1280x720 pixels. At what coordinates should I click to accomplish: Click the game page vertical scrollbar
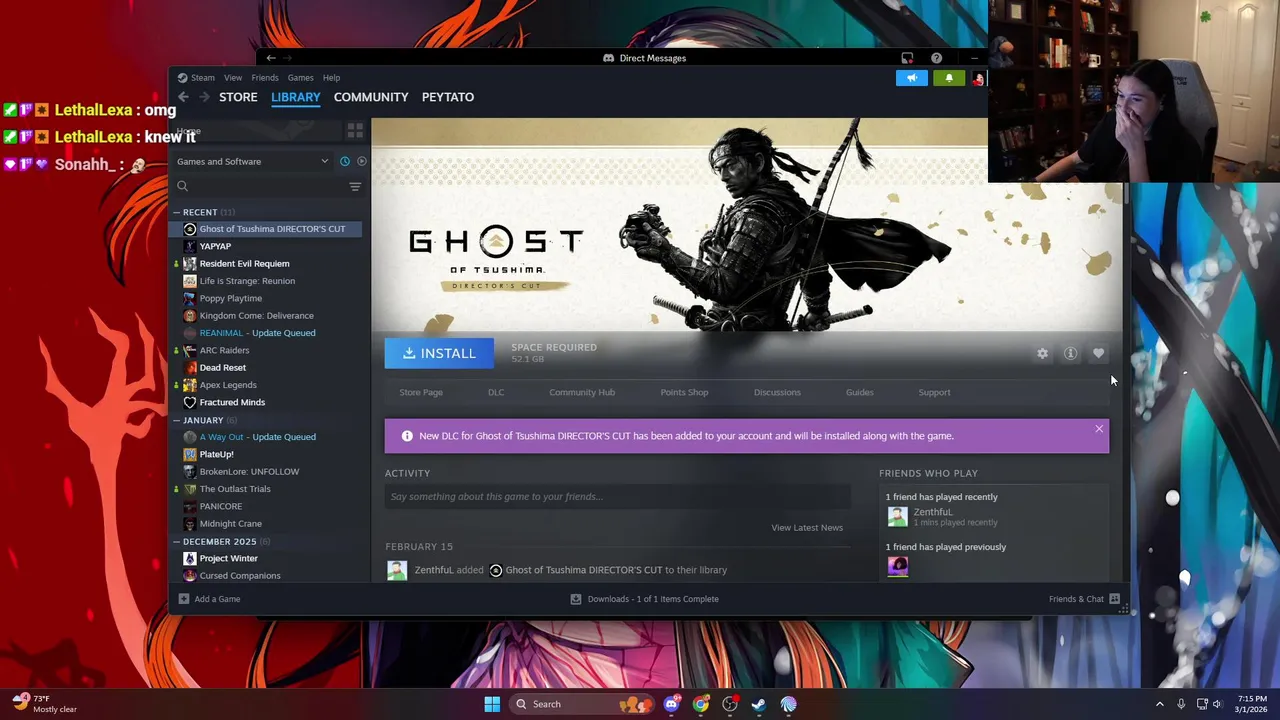[1127, 195]
